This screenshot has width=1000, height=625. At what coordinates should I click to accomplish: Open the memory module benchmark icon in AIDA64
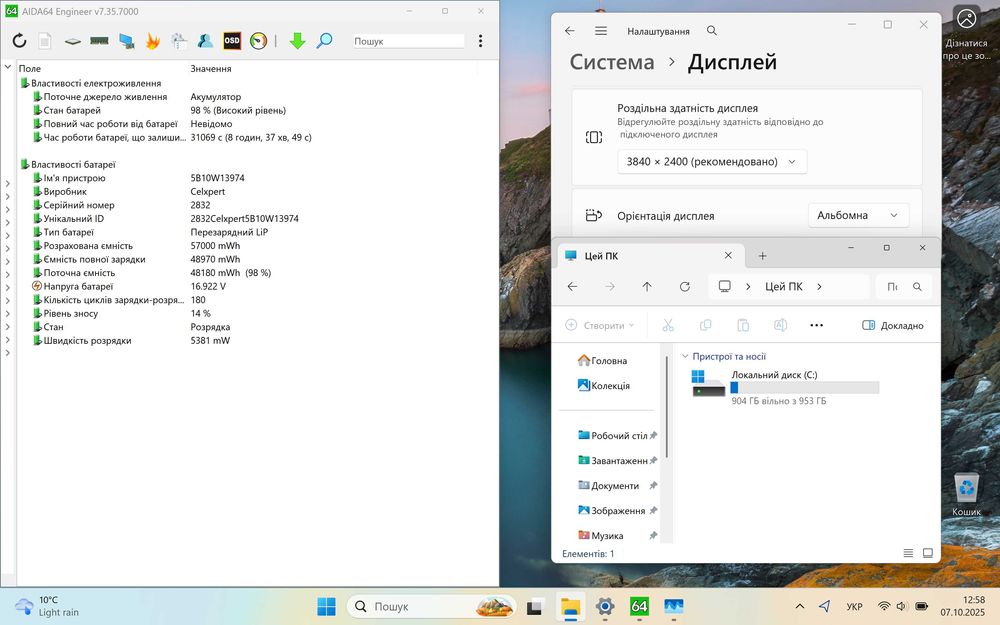click(x=99, y=41)
